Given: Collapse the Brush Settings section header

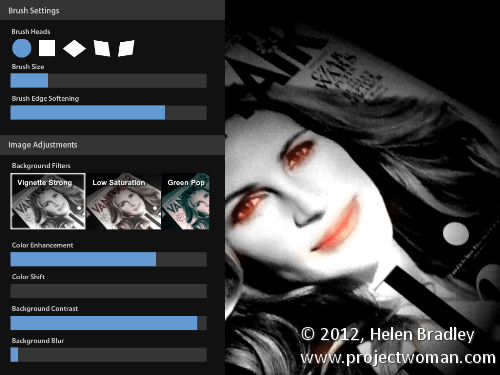Looking at the screenshot, I should coord(112,10).
